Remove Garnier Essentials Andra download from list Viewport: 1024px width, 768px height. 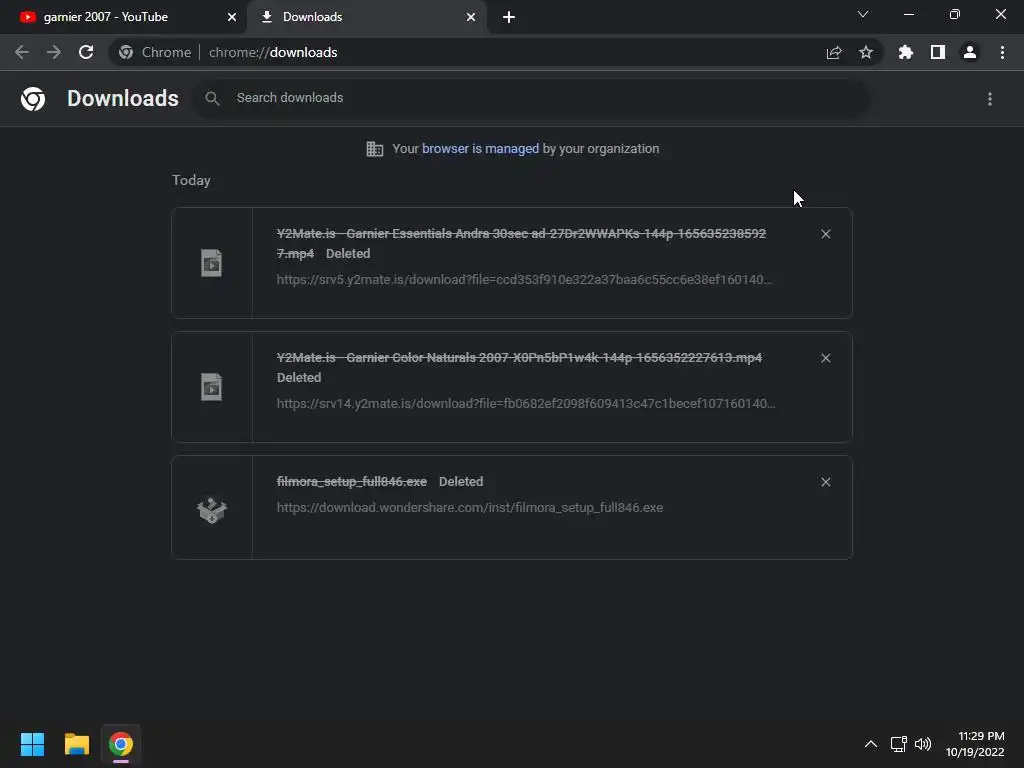(x=825, y=234)
